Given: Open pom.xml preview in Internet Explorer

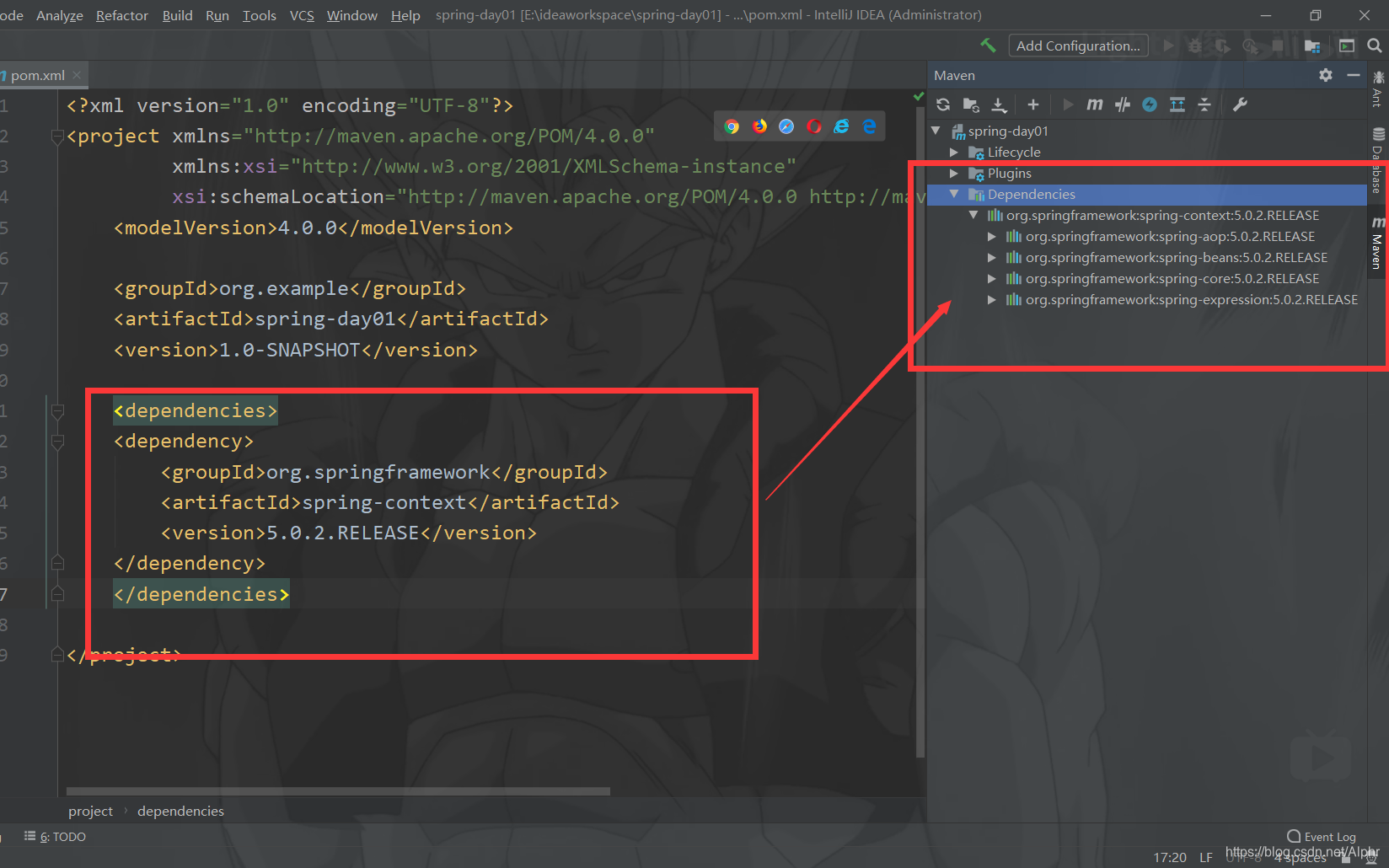Looking at the screenshot, I should point(841,126).
